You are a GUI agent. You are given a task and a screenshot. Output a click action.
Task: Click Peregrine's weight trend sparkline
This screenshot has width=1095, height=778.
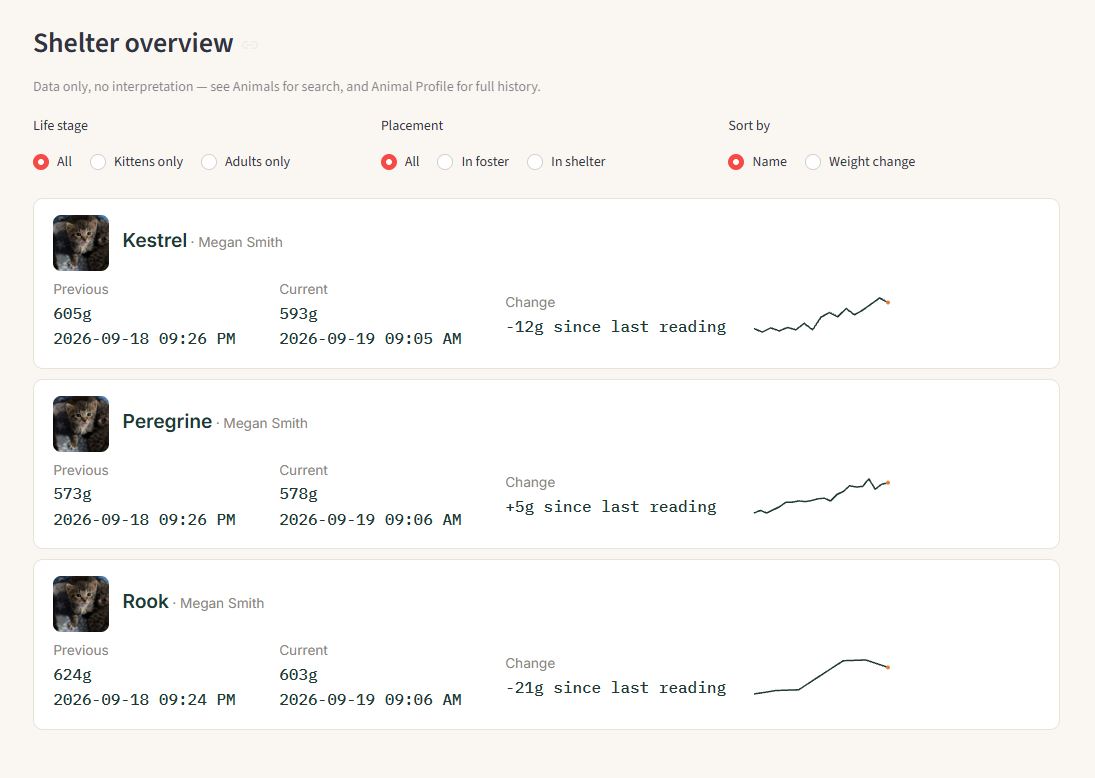[822, 496]
